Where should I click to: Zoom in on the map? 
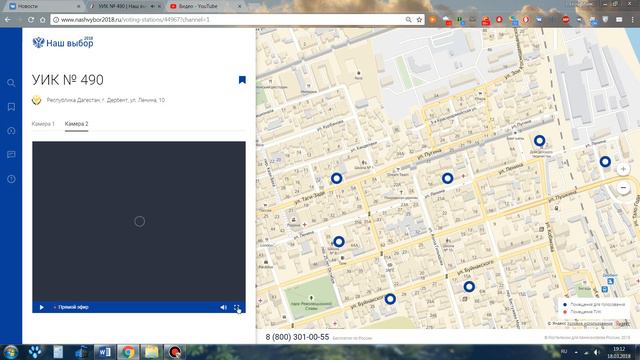pyautogui.click(x=623, y=169)
